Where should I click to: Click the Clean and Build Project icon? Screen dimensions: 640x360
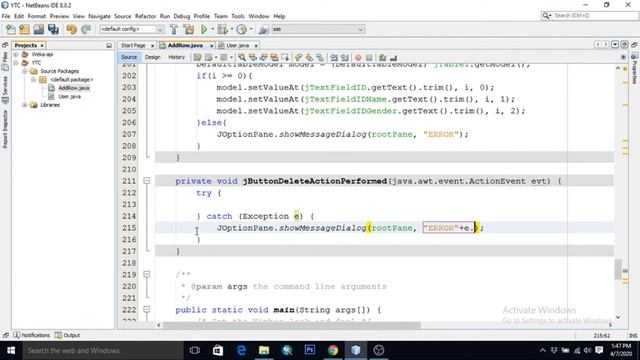[x=189, y=29]
